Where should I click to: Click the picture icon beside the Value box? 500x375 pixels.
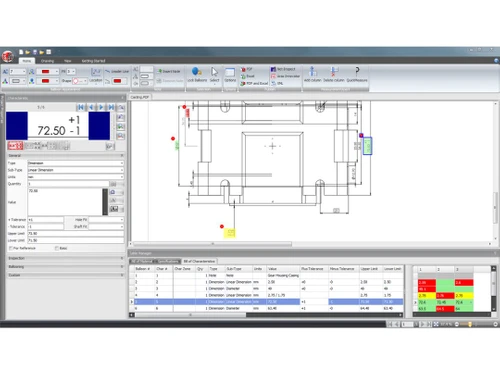(114, 209)
